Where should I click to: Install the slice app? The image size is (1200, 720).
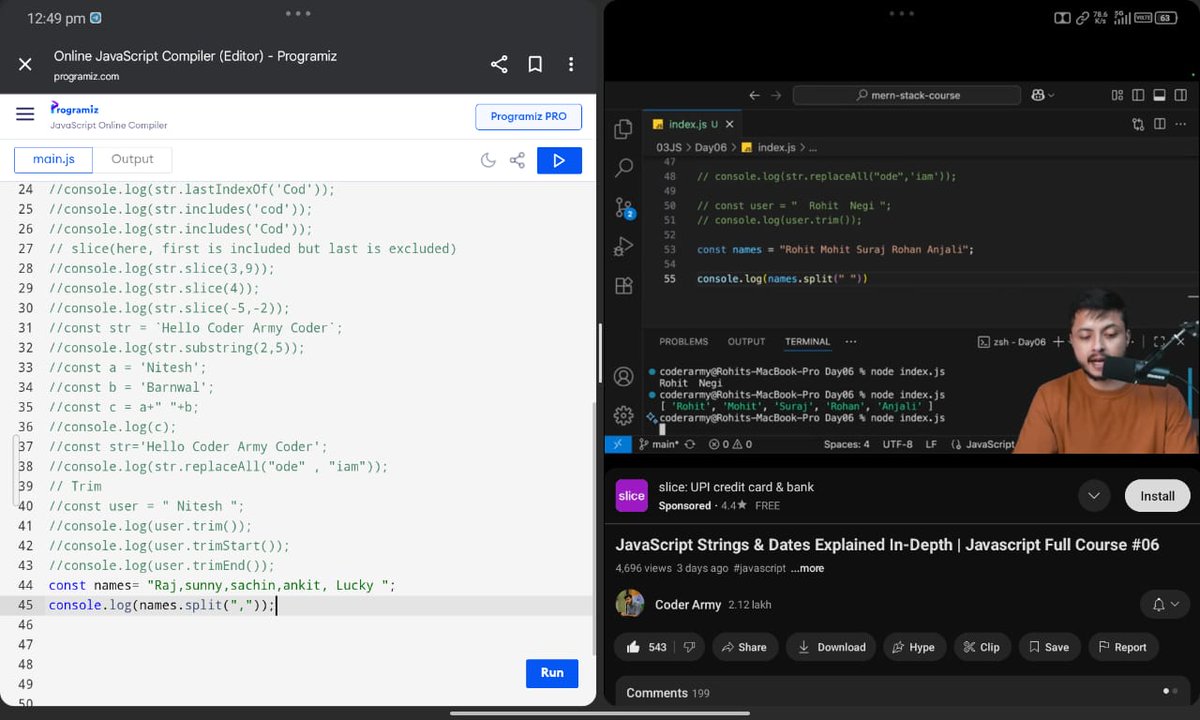pos(1157,496)
